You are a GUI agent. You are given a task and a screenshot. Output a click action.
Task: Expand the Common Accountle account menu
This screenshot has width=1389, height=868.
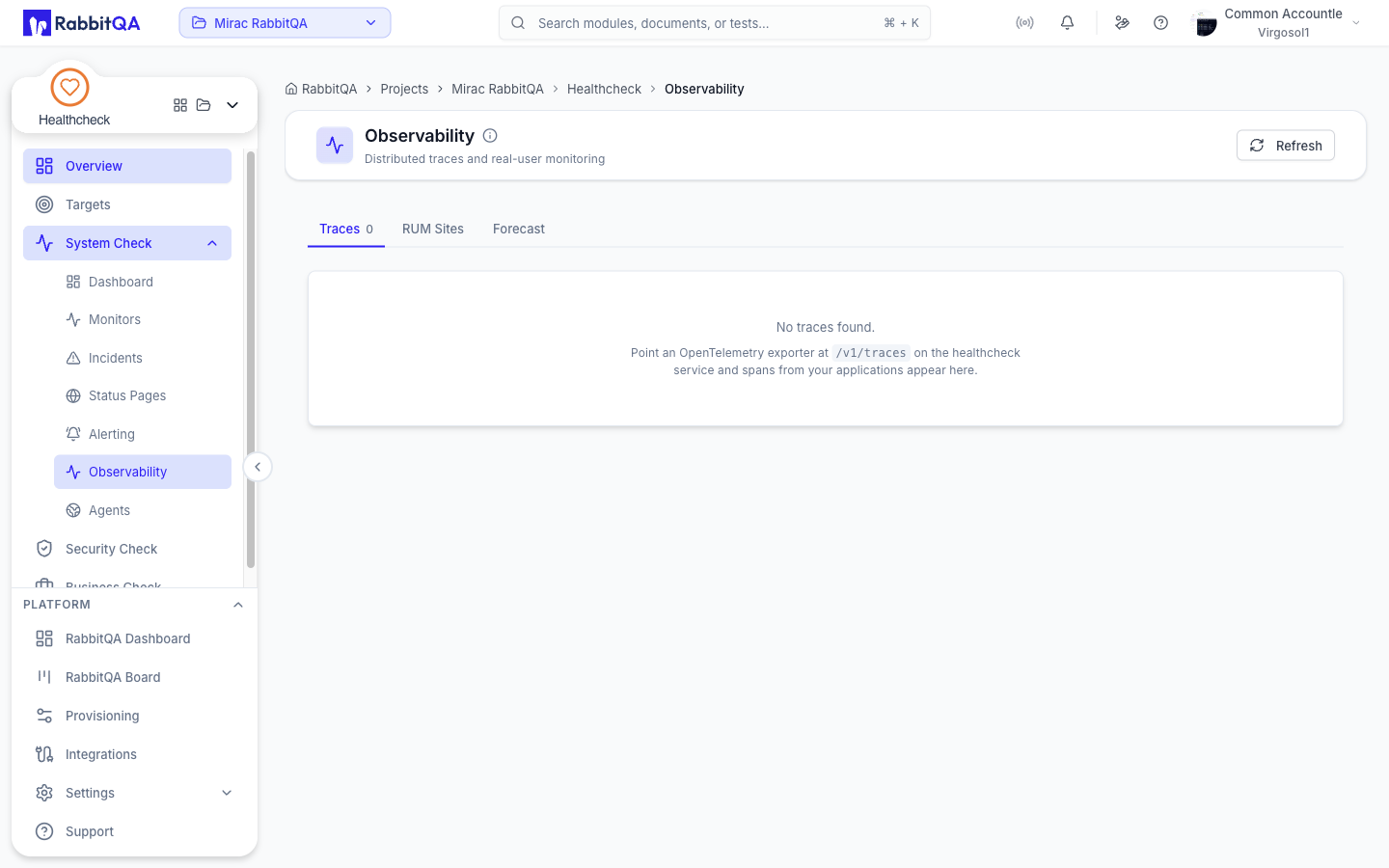click(x=1356, y=23)
